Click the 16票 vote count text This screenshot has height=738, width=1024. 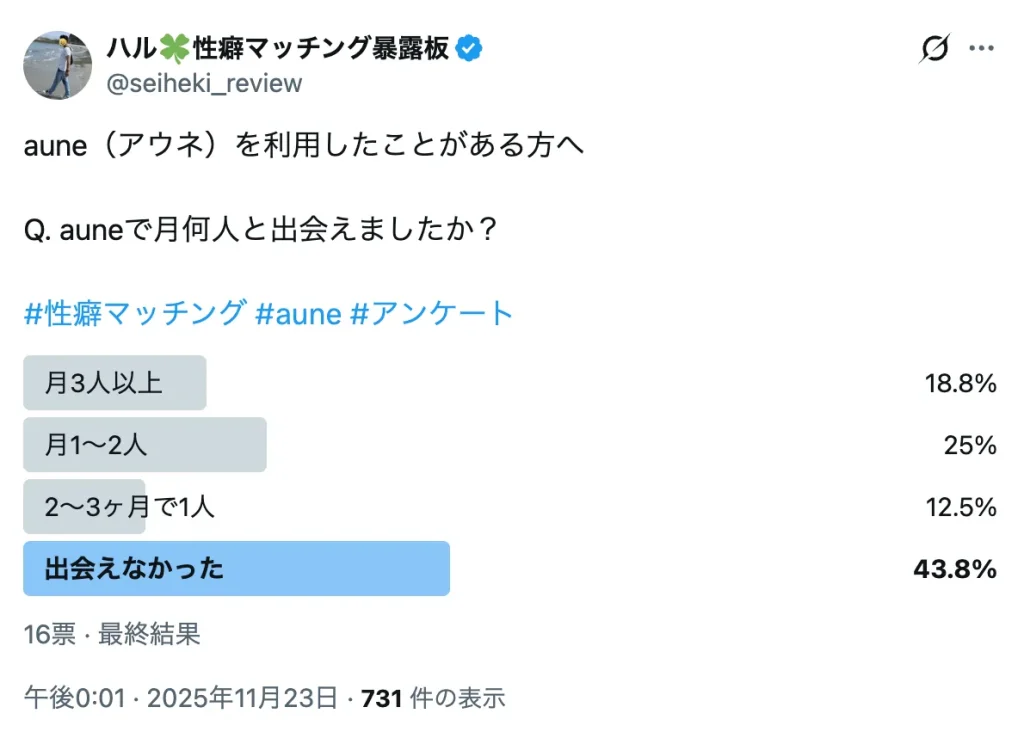coord(49,633)
